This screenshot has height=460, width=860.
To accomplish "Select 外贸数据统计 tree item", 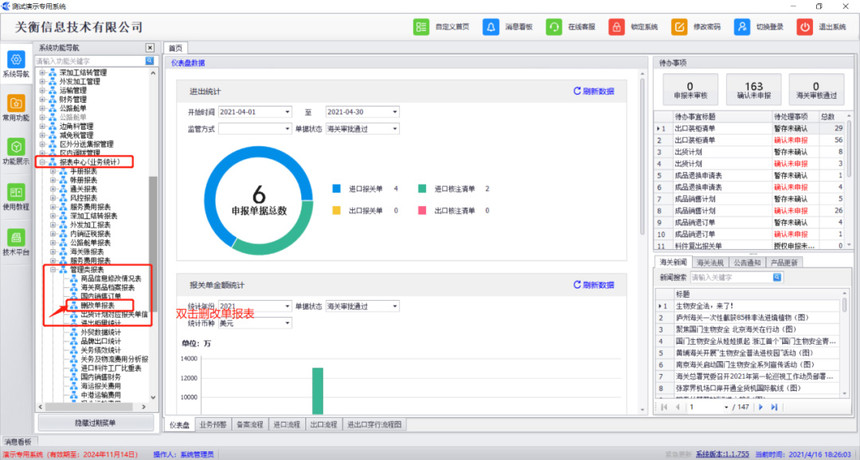I will 101,332.
